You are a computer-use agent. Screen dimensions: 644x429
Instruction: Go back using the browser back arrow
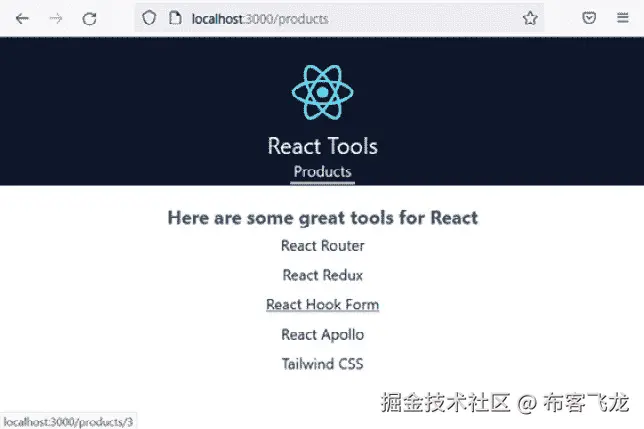tap(22, 18)
